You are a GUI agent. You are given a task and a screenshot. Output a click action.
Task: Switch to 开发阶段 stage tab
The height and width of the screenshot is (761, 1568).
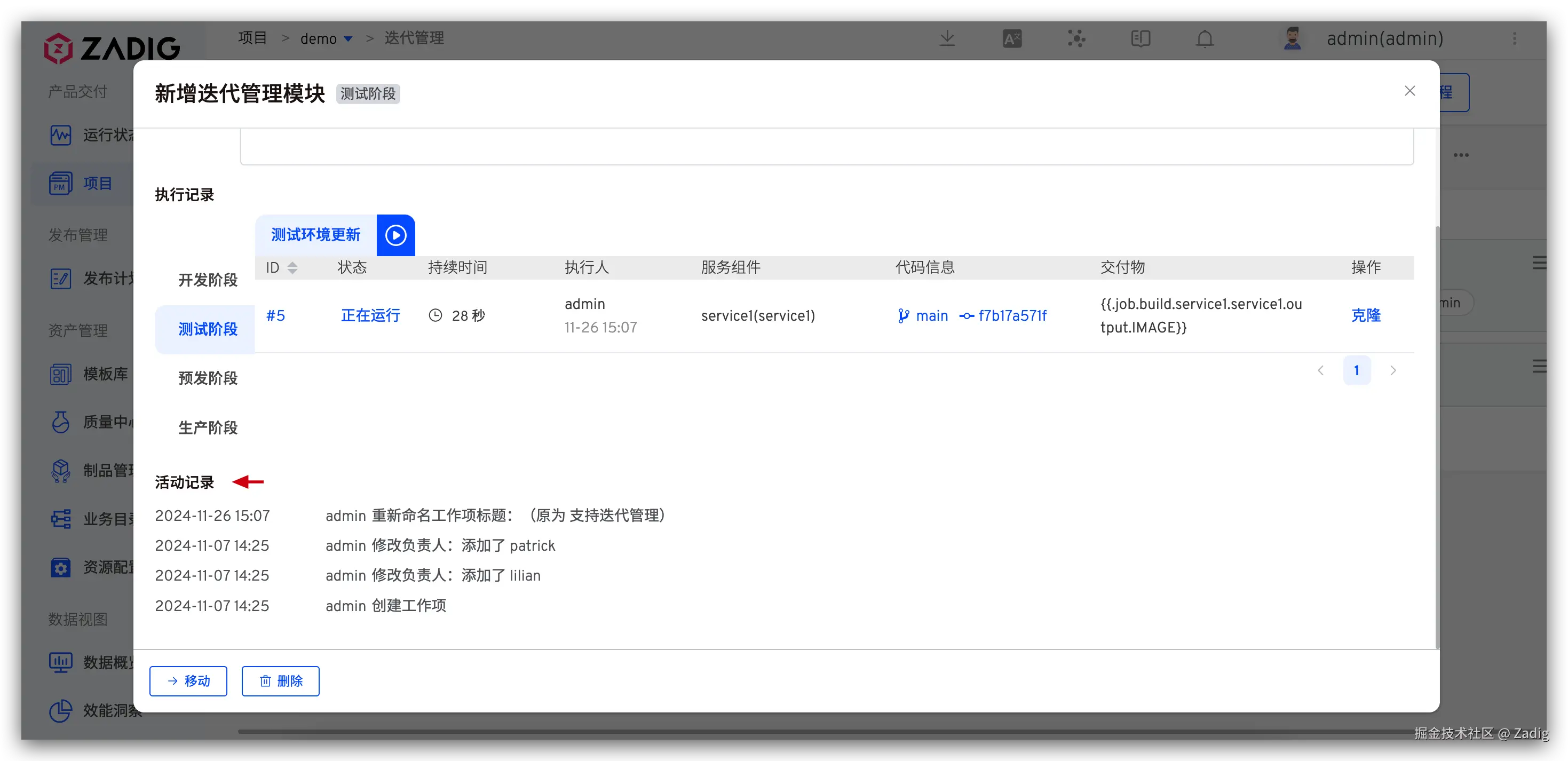click(x=208, y=280)
